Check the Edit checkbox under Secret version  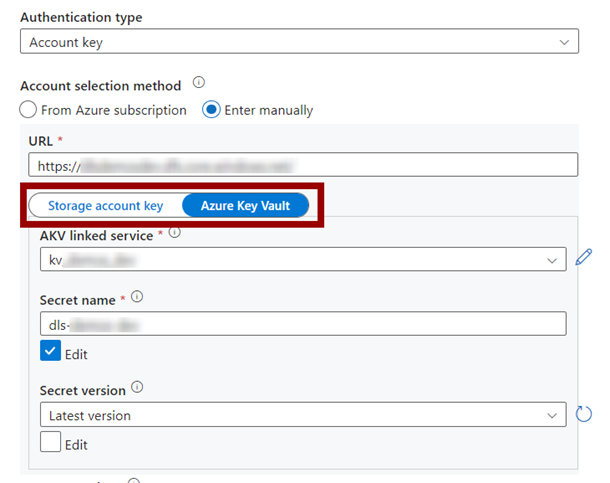pos(50,441)
